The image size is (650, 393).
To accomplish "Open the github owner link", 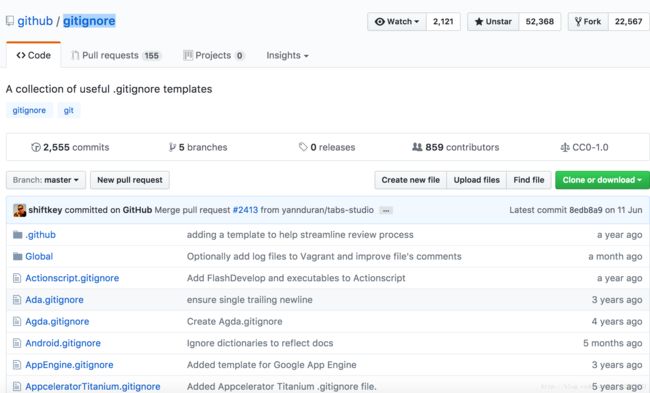I will click(35, 21).
